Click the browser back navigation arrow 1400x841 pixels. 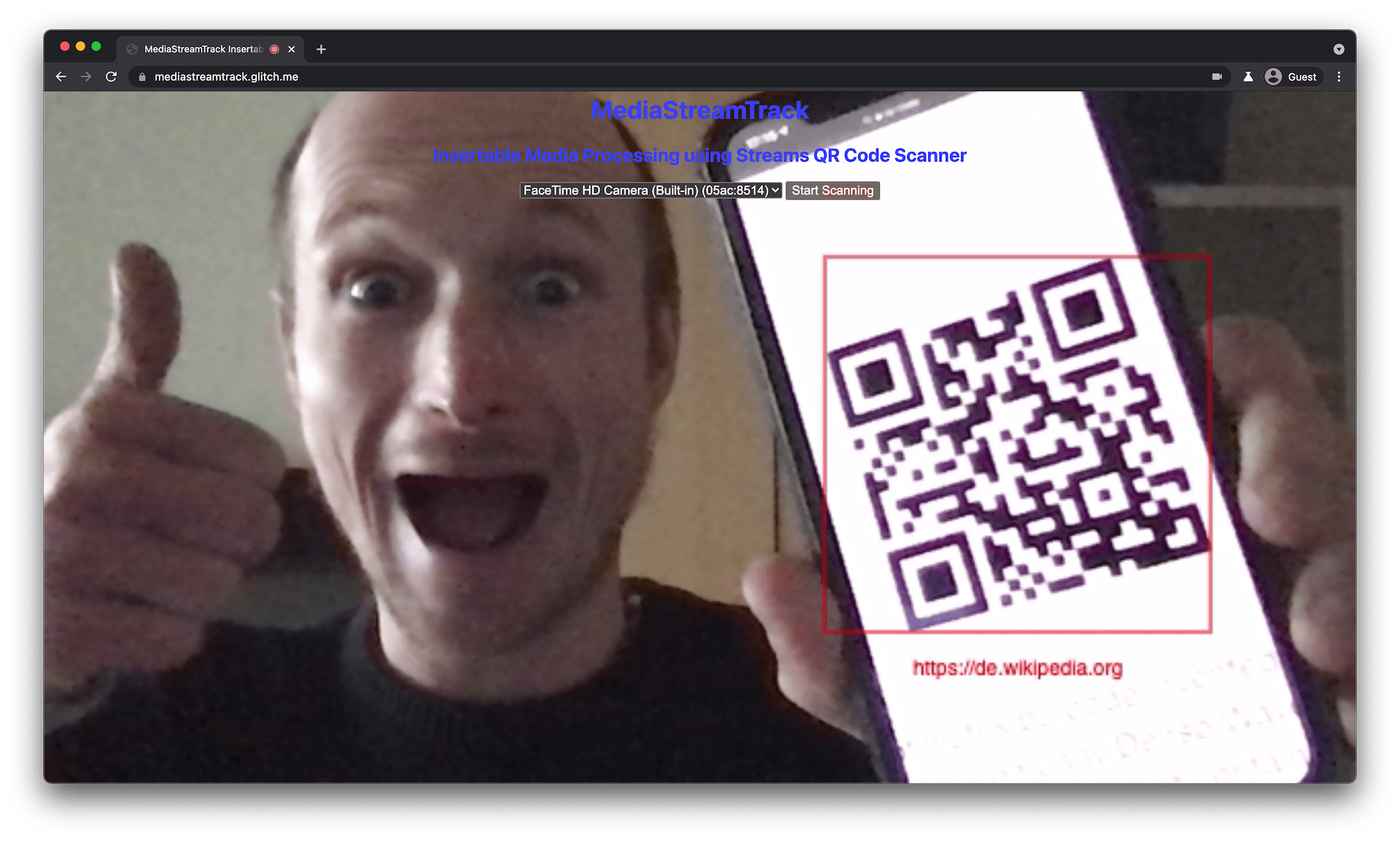click(62, 77)
